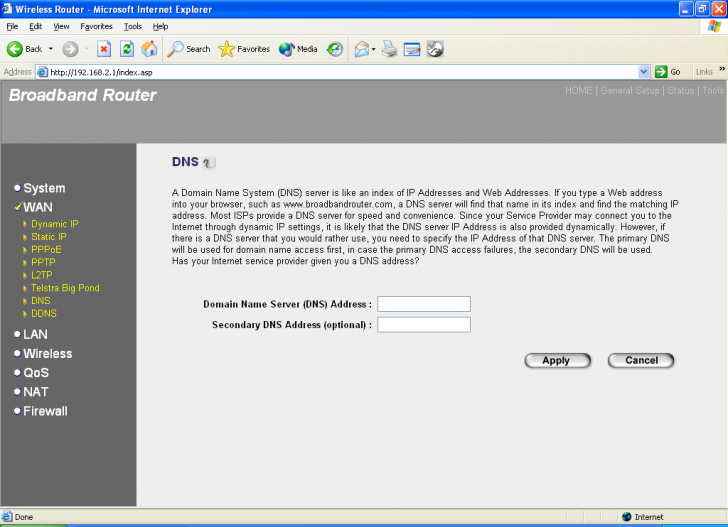Click the DNS help icon beside heading
Viewport: 728px width, 527px height.
click(x=209, y=163)
